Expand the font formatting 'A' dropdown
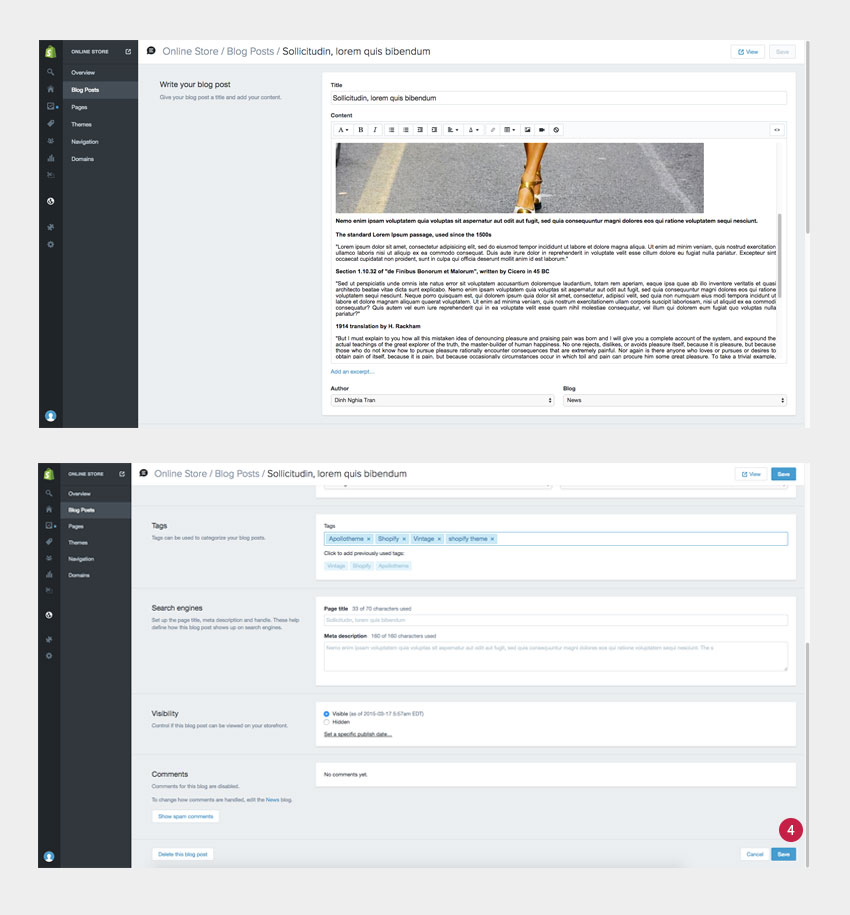This screenshot has height=915, width=850. [342, 130]
